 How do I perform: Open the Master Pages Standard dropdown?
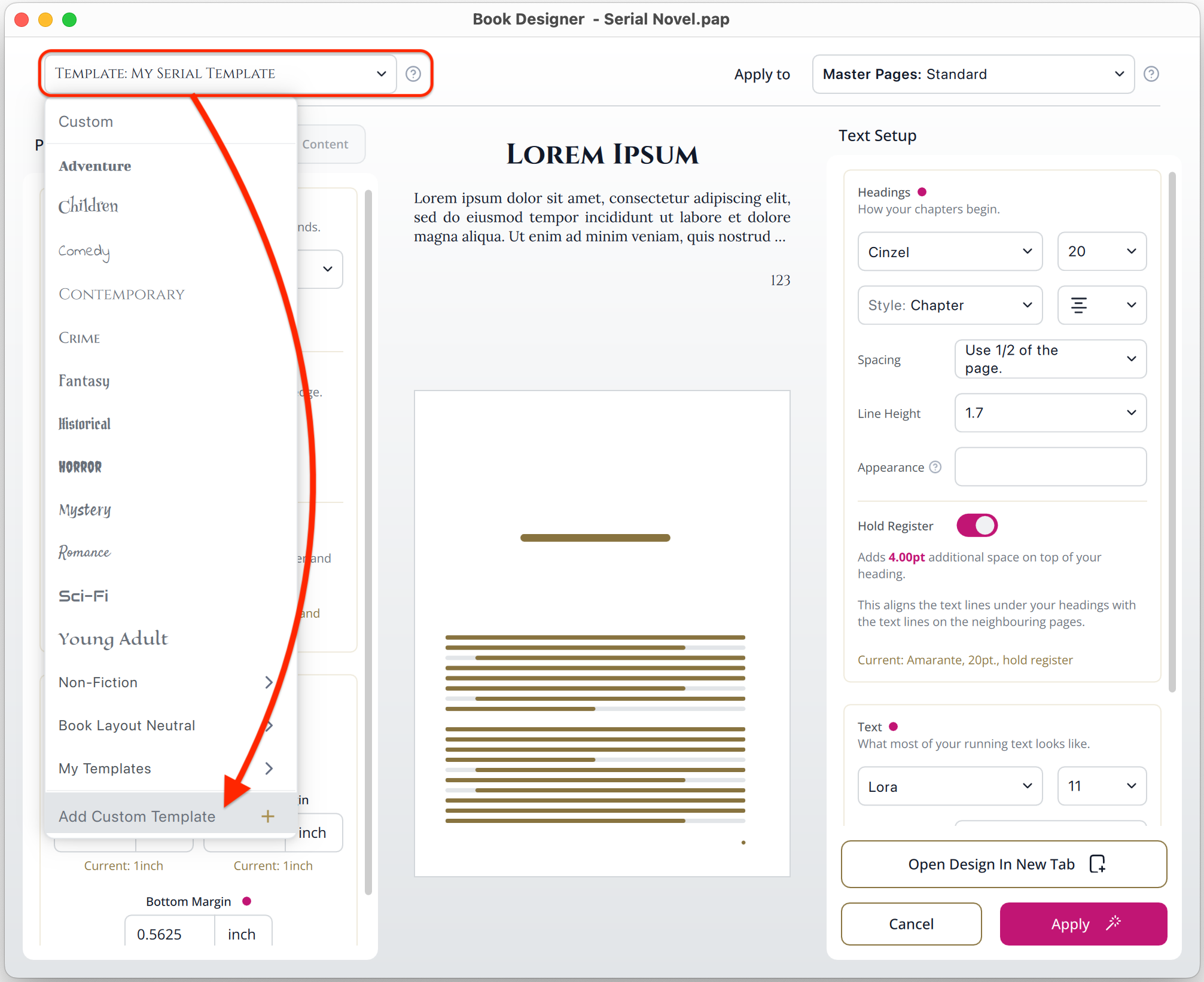coord(973,74)
